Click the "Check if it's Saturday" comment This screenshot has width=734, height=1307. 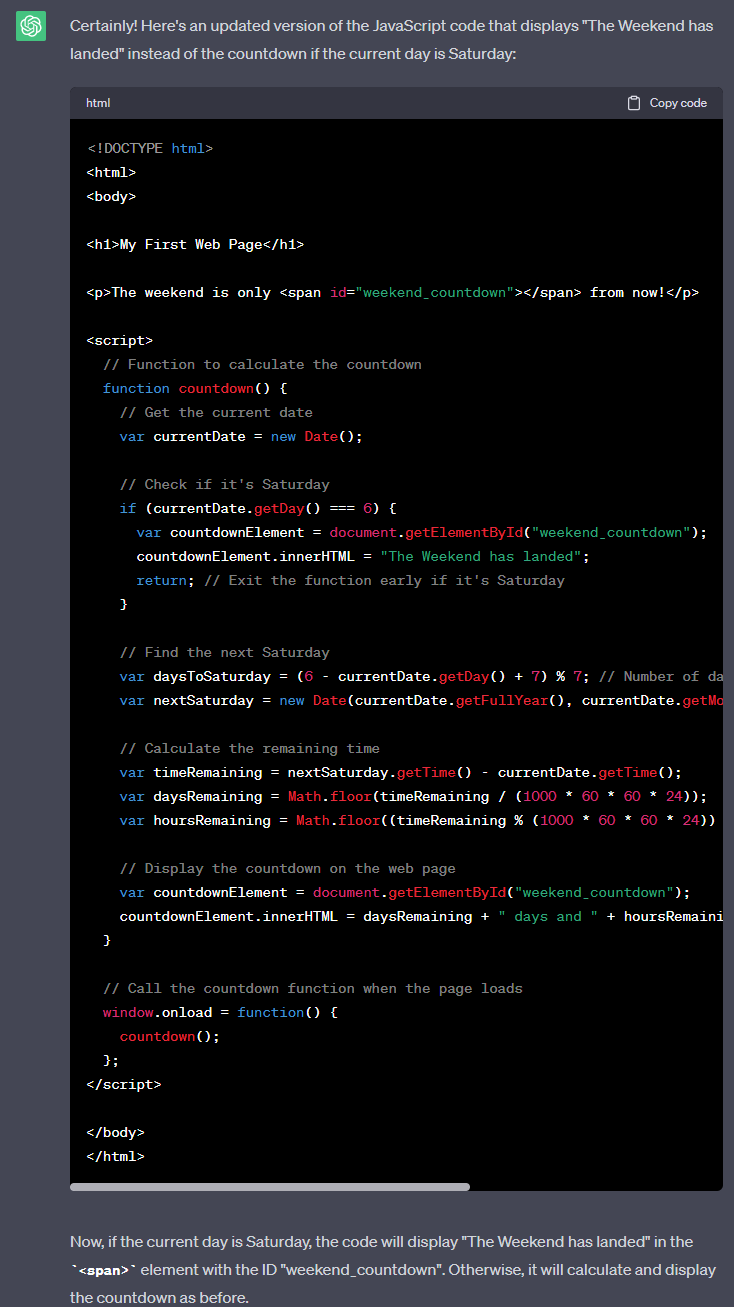pyautogui.click(x=224, y=484)
